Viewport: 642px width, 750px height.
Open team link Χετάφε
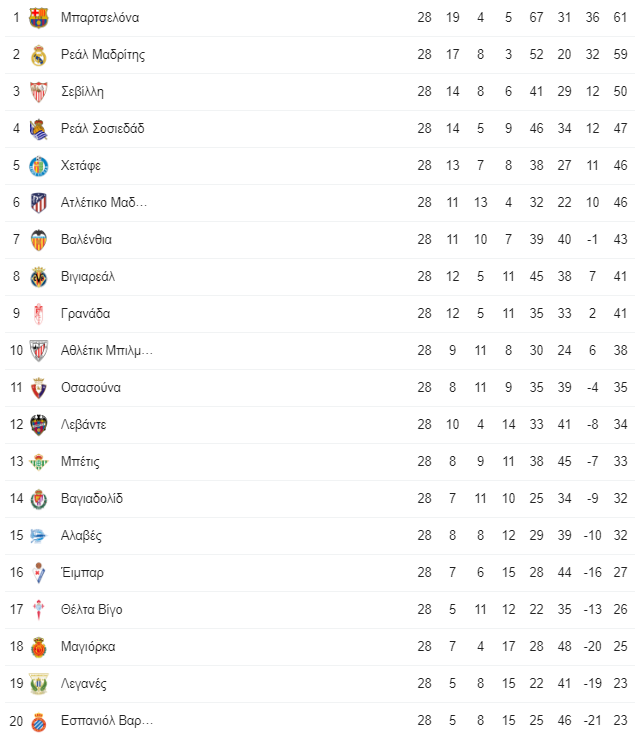(x=81, y=165)
